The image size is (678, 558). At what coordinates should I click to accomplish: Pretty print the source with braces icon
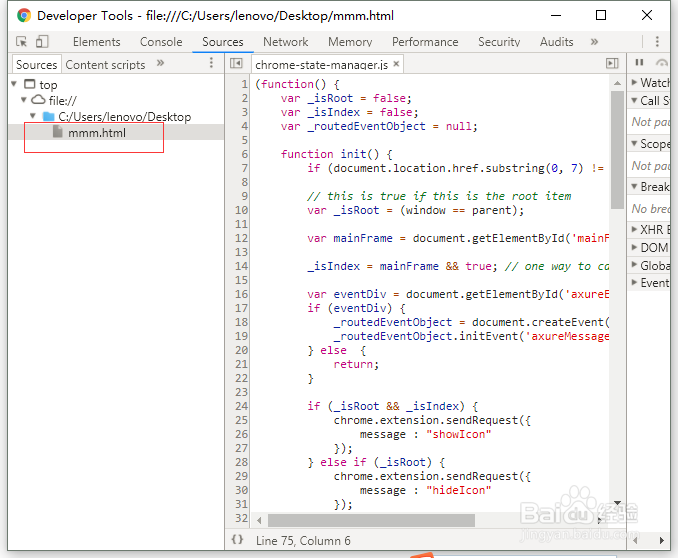coord(237,539)
